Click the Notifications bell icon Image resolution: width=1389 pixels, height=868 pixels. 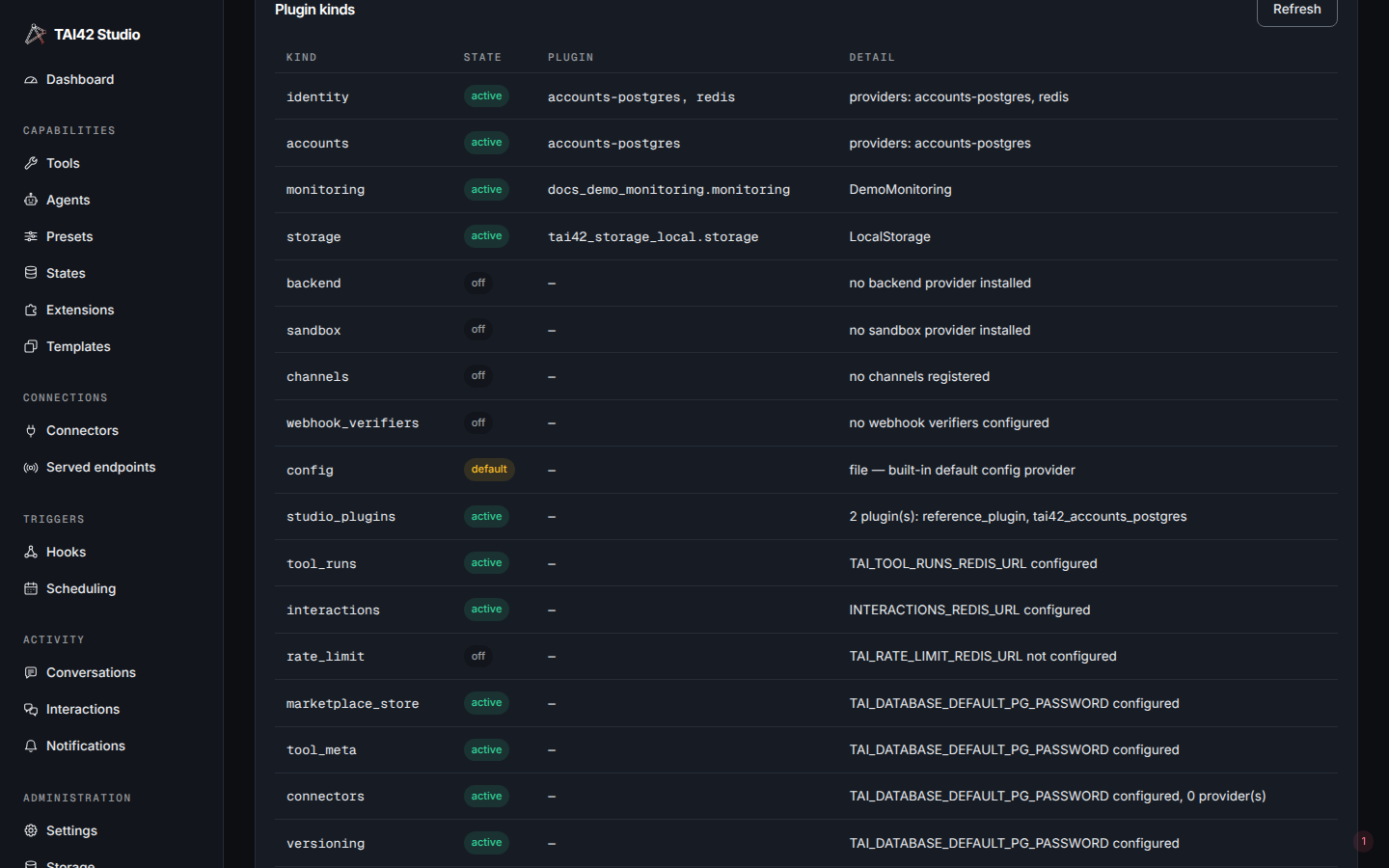coord(31,746)
